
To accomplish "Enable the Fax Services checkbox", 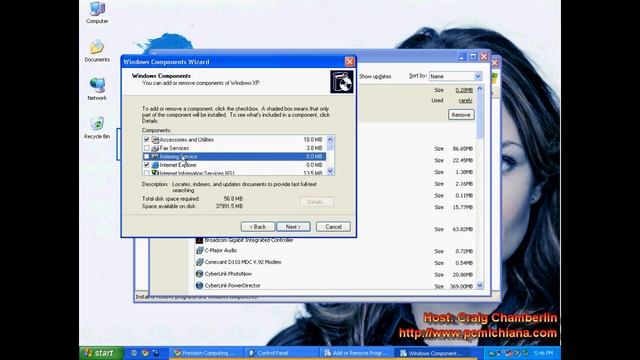I will (147, 148).
